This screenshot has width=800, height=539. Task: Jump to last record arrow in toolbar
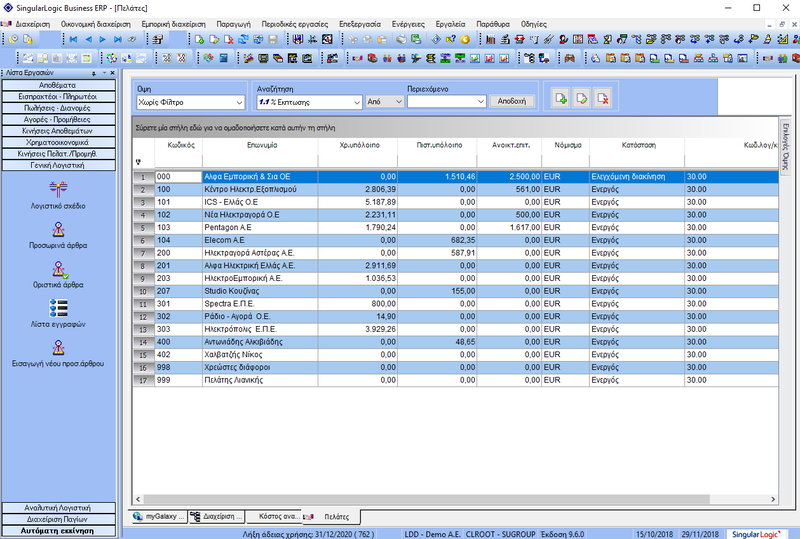[x=117, y=39]
